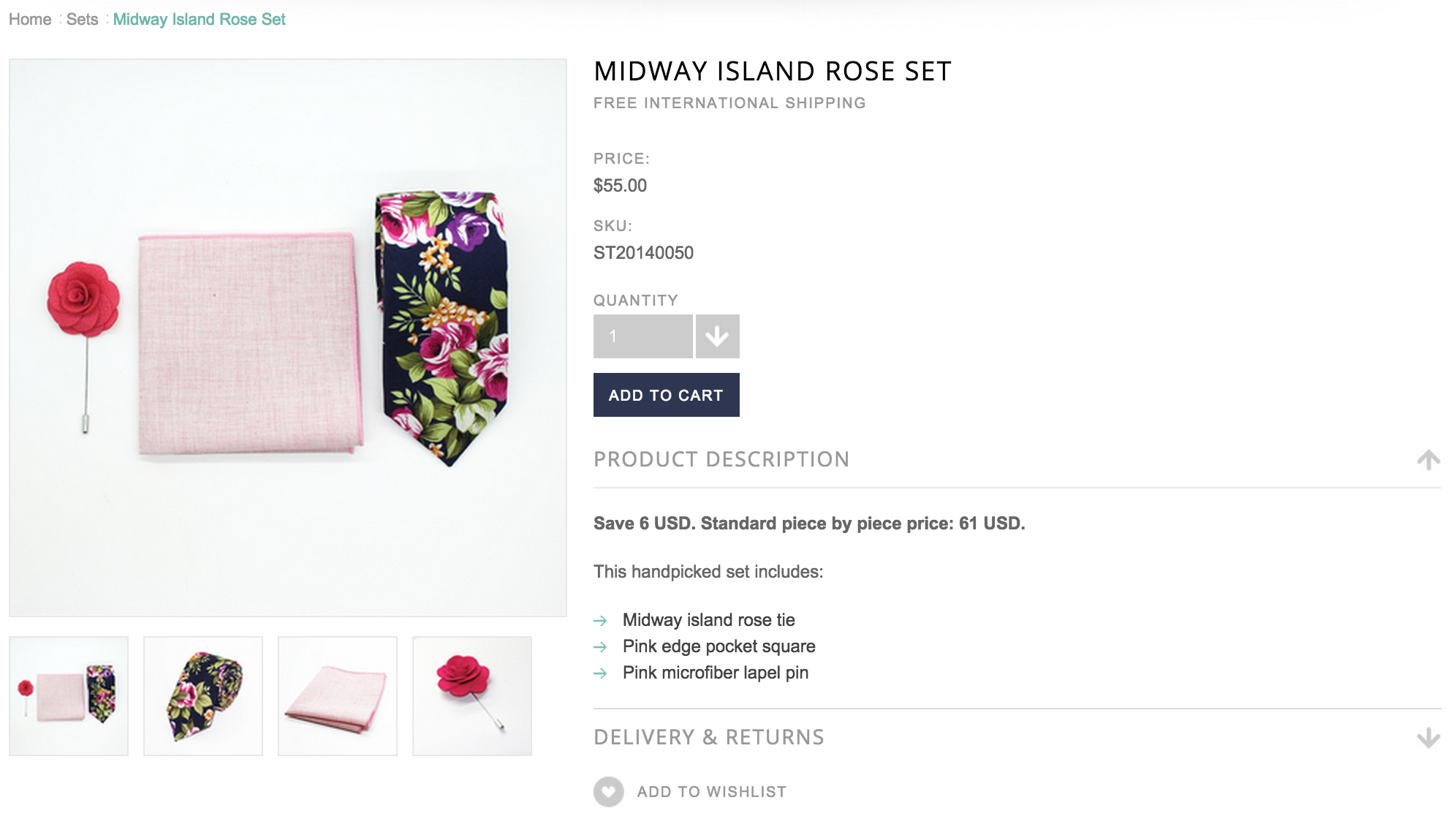Click the Product Description heading

(721, 459)
